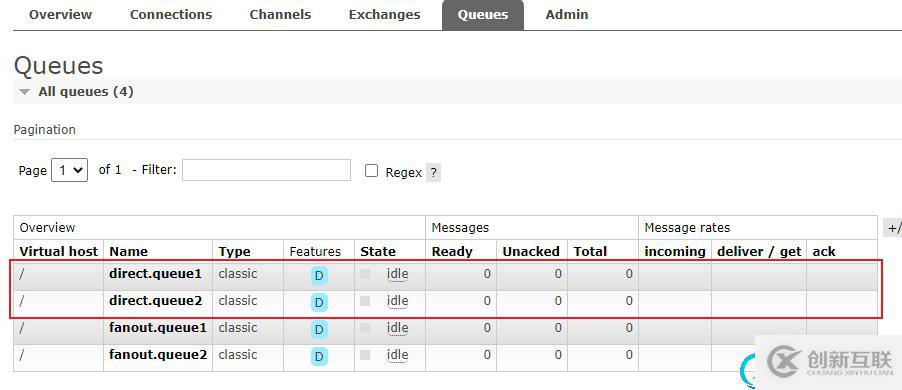Open the Admin tab
The image size is (902, 390).
coord(567,14)
